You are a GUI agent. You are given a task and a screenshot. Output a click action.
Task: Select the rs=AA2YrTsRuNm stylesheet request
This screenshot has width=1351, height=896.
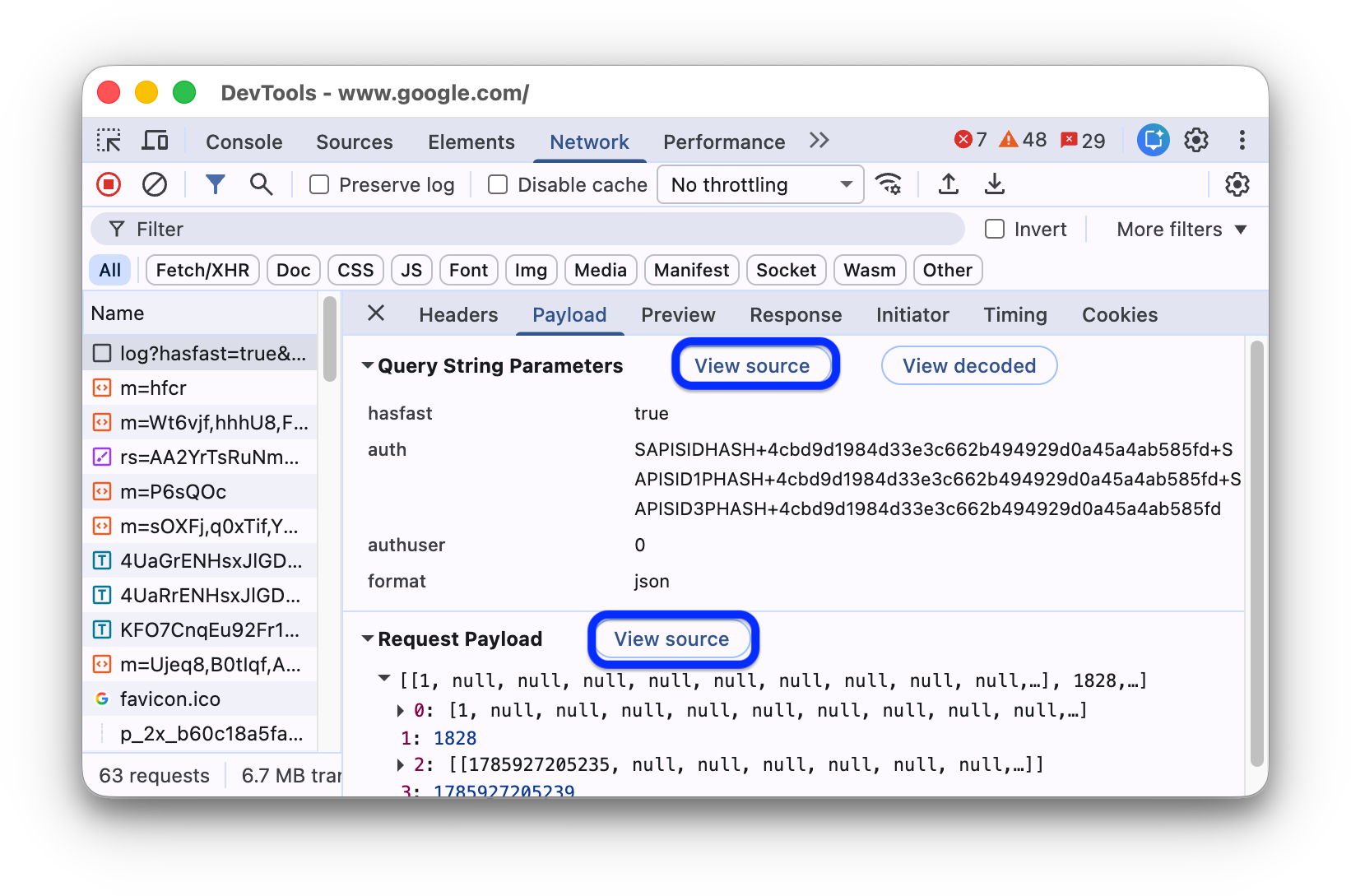[x=200, y=457]
